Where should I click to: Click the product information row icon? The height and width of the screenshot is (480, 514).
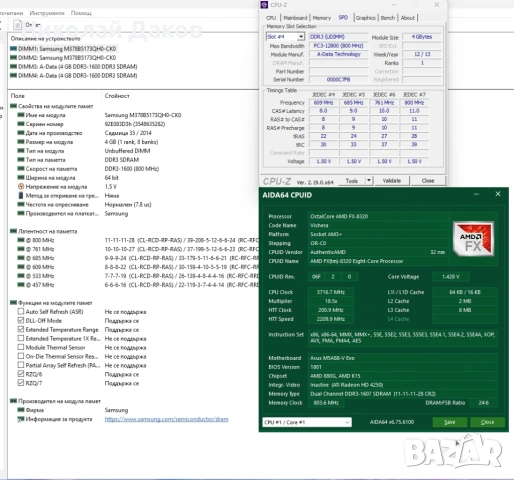tap(21, 419)
